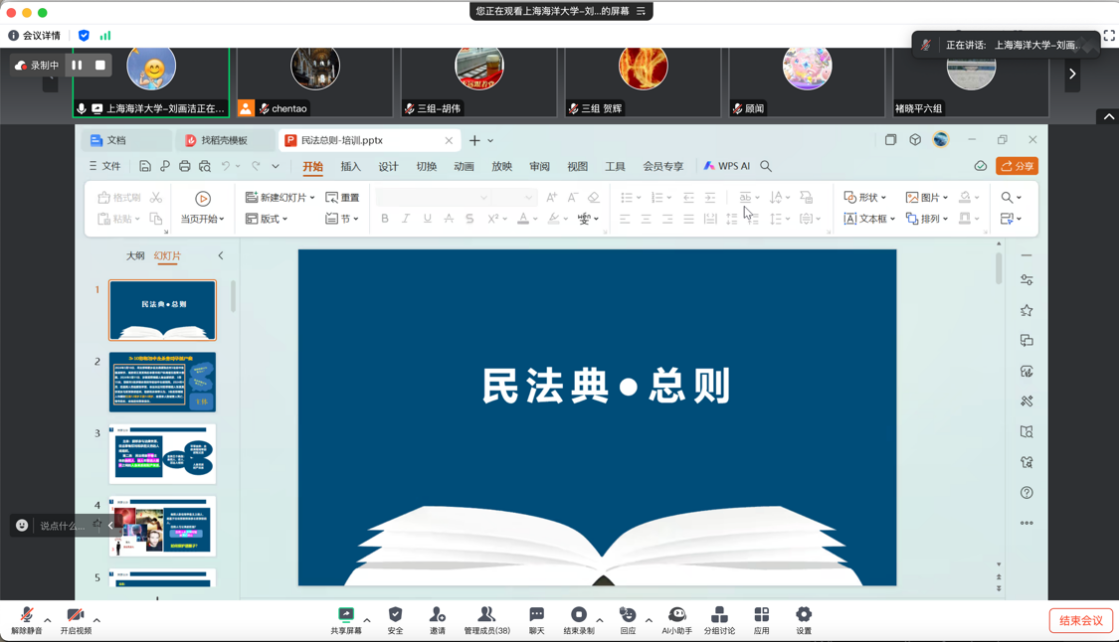Switch to the 插入 ribbon tab
The height and width of the screenshot is (642, 1119).
pyautogui.click(x=350, y=167)
